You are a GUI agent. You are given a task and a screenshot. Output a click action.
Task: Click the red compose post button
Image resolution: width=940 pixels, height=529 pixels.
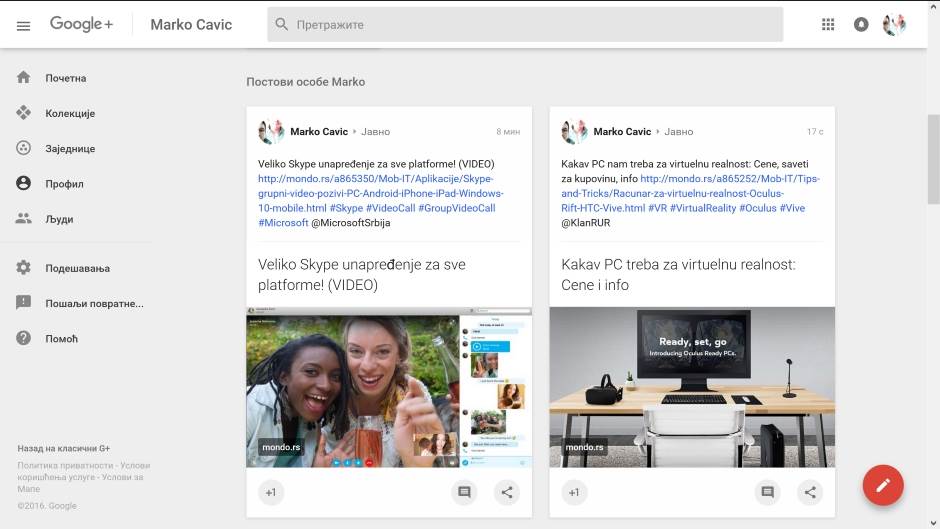tap(882, 485)
